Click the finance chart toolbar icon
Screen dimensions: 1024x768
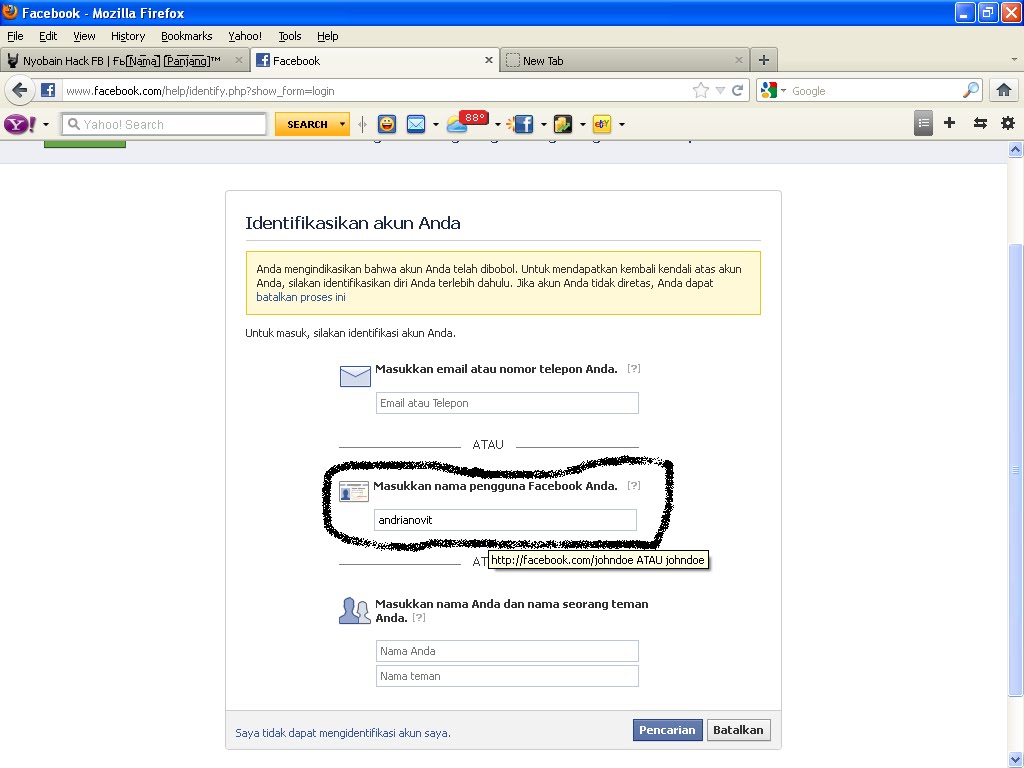point(563,123)
